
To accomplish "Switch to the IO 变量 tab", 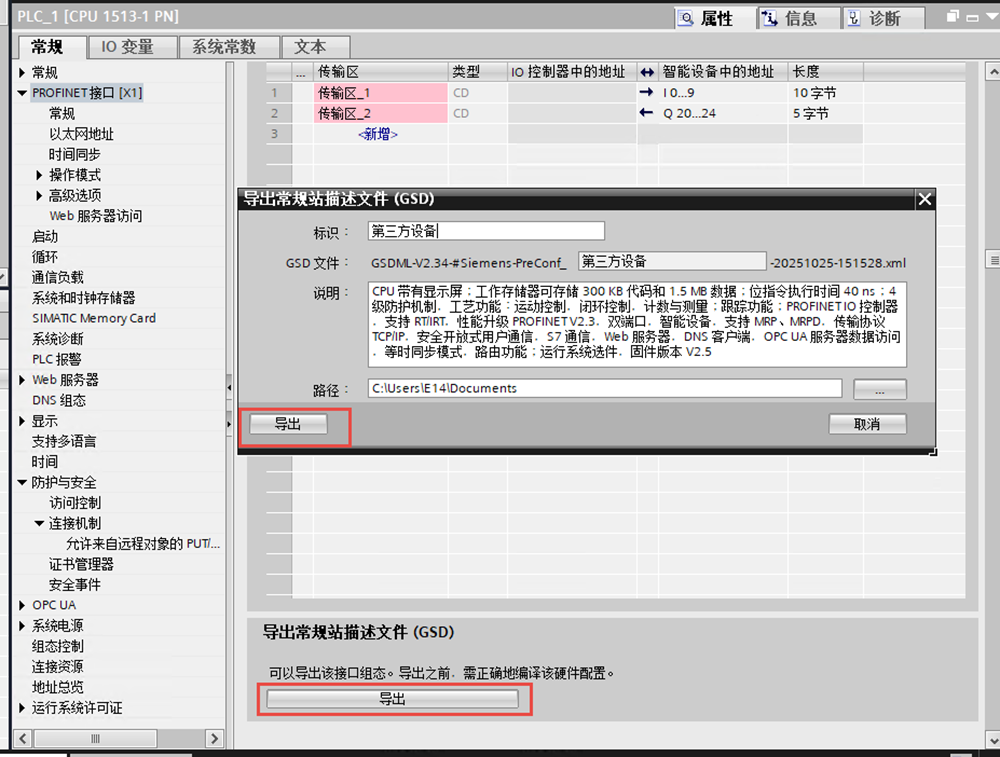I will pos(127,47).
